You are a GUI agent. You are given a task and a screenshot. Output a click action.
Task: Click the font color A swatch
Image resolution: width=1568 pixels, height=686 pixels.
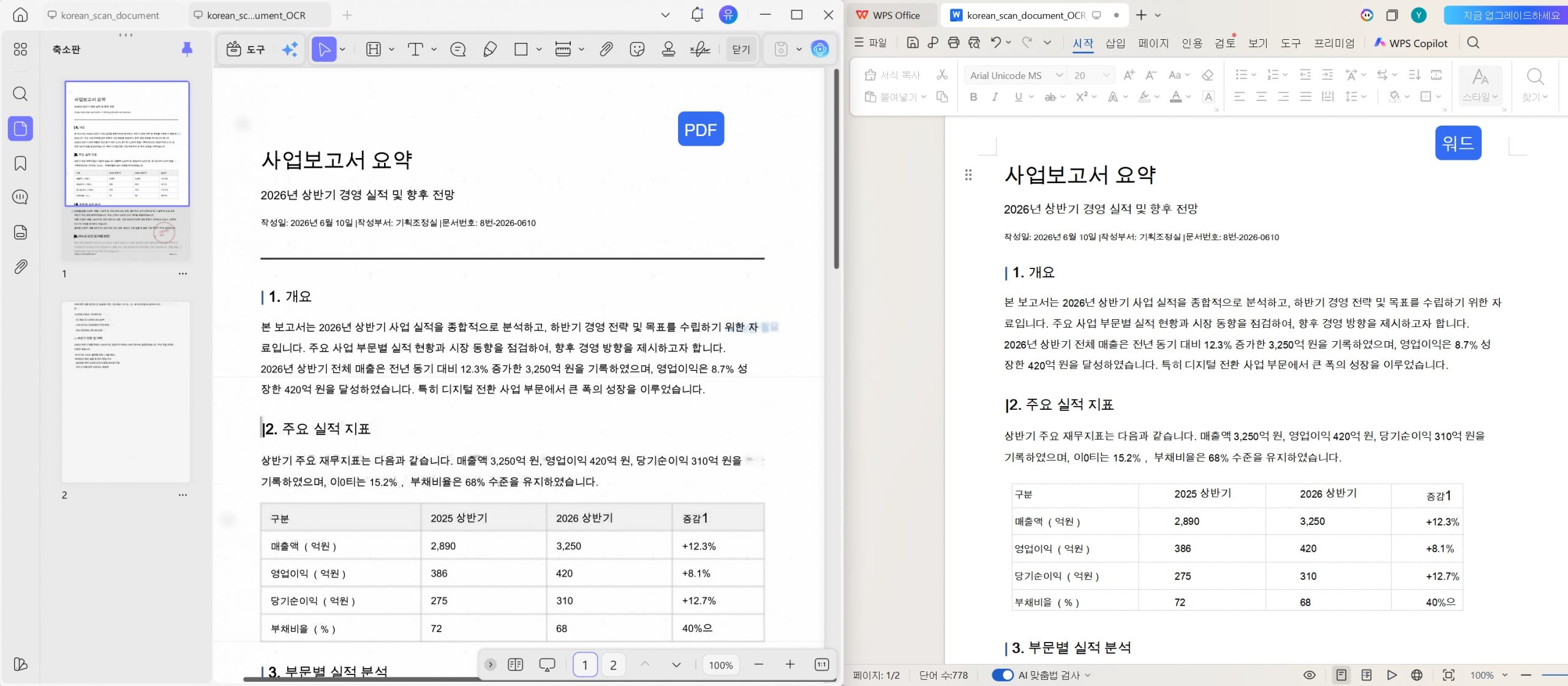coord(1175,97)
